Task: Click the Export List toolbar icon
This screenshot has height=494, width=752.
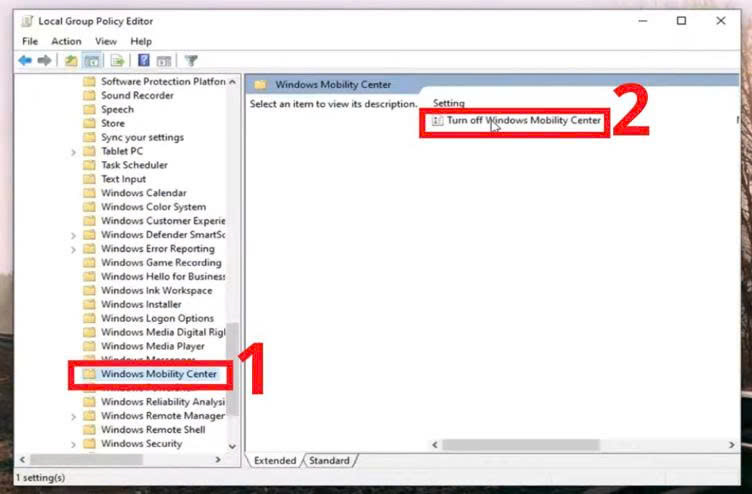Action: click(x=117, y=61)
